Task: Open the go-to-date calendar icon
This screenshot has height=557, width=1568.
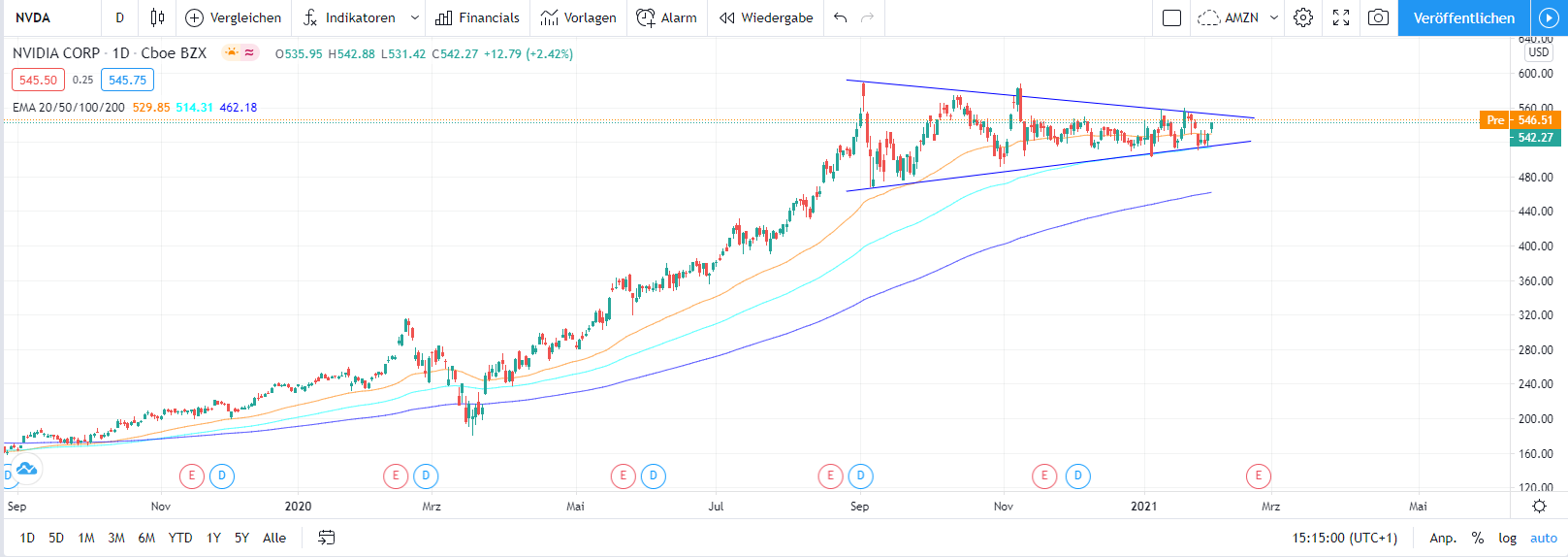Action: coord(327,538)
